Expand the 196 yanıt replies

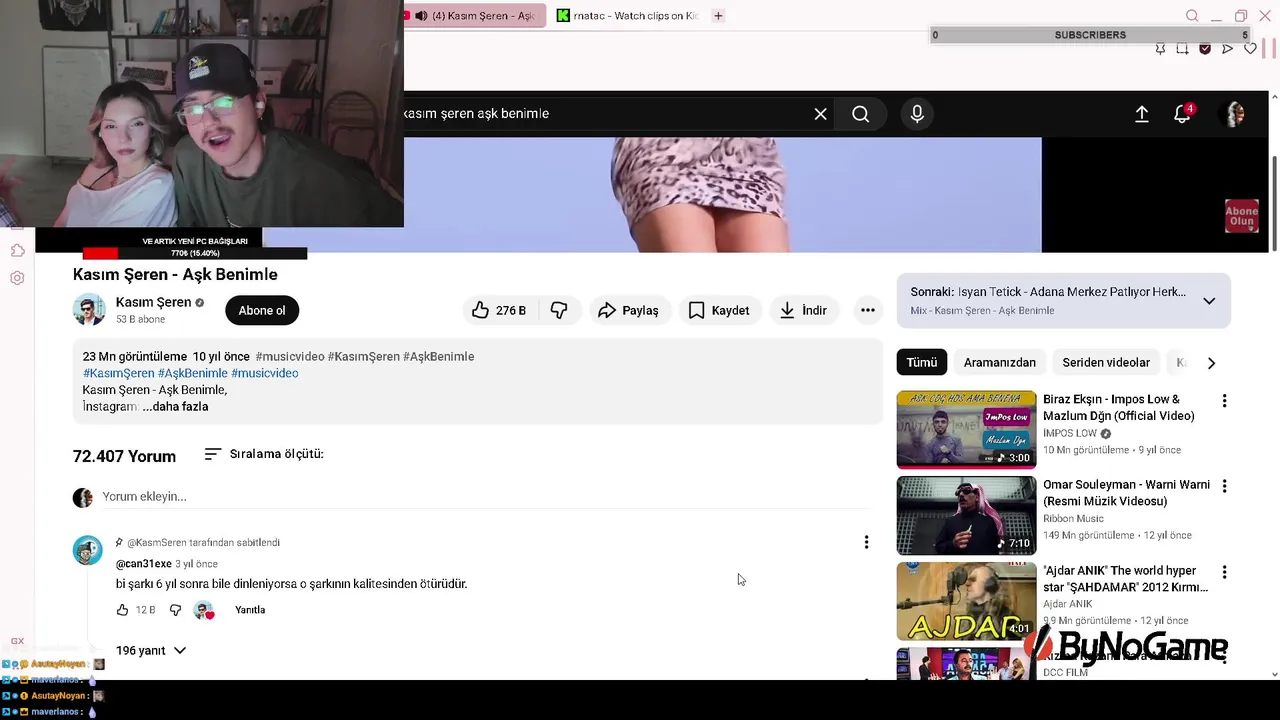tap(151, 651)
